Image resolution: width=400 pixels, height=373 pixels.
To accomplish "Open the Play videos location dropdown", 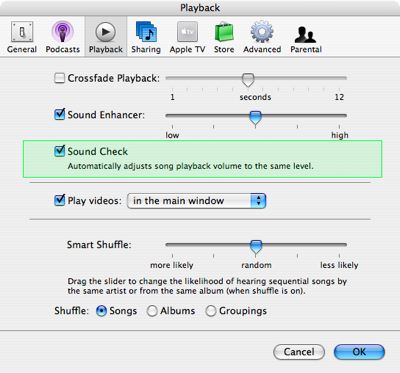I will (x=196, y=201).
